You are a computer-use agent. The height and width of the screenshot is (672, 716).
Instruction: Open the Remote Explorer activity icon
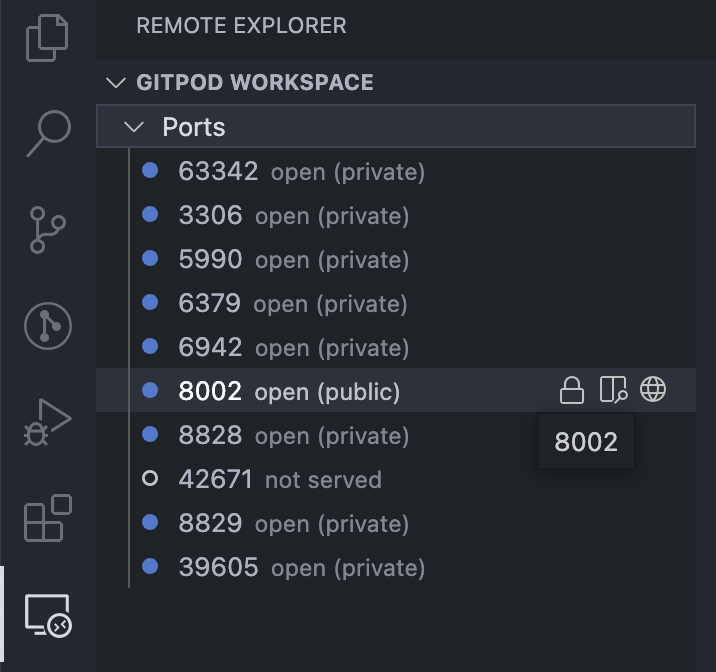point(48,615)
